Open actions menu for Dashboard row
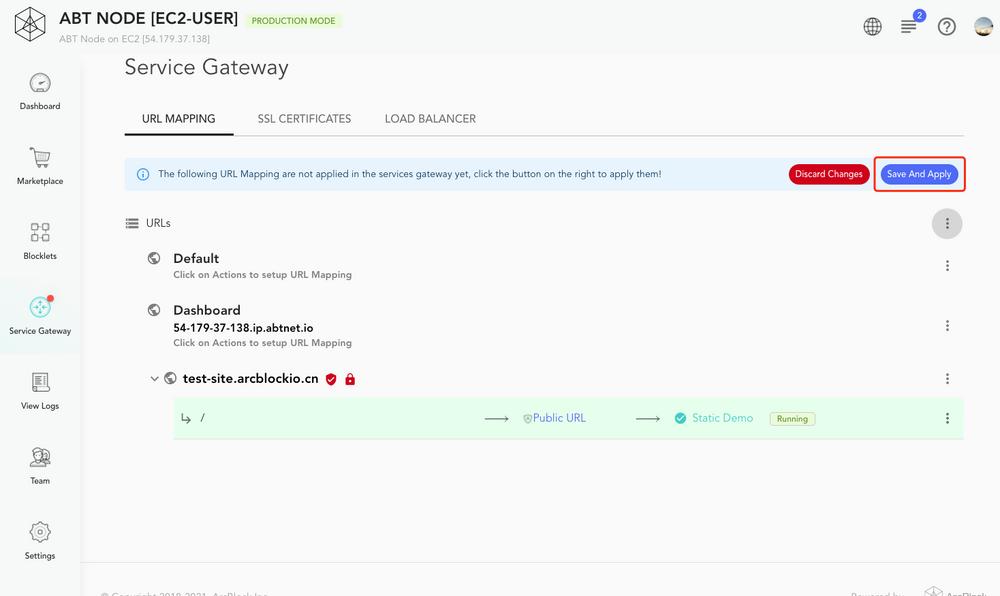 pyautogui.click(x=947, y=326)
